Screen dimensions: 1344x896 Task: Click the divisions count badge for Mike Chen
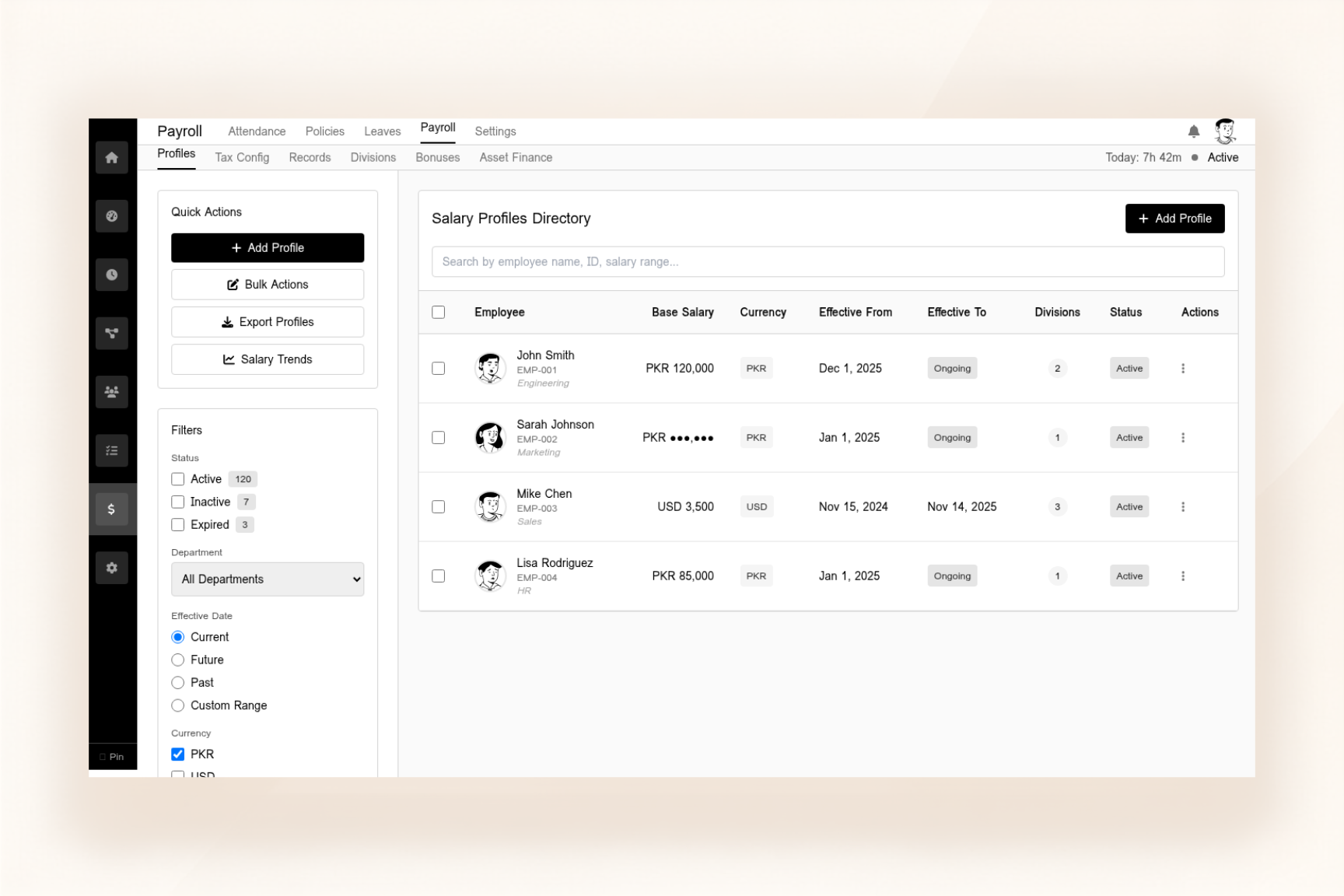[x=1057, y=507]
